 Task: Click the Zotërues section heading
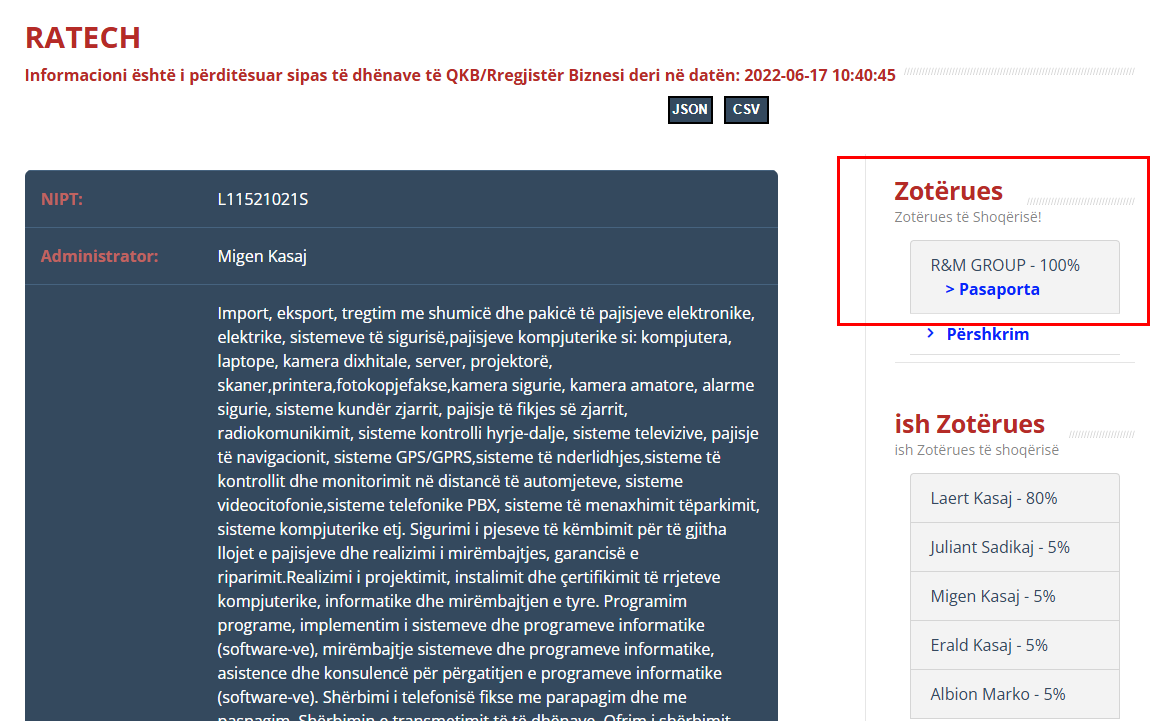click(948, 191)
